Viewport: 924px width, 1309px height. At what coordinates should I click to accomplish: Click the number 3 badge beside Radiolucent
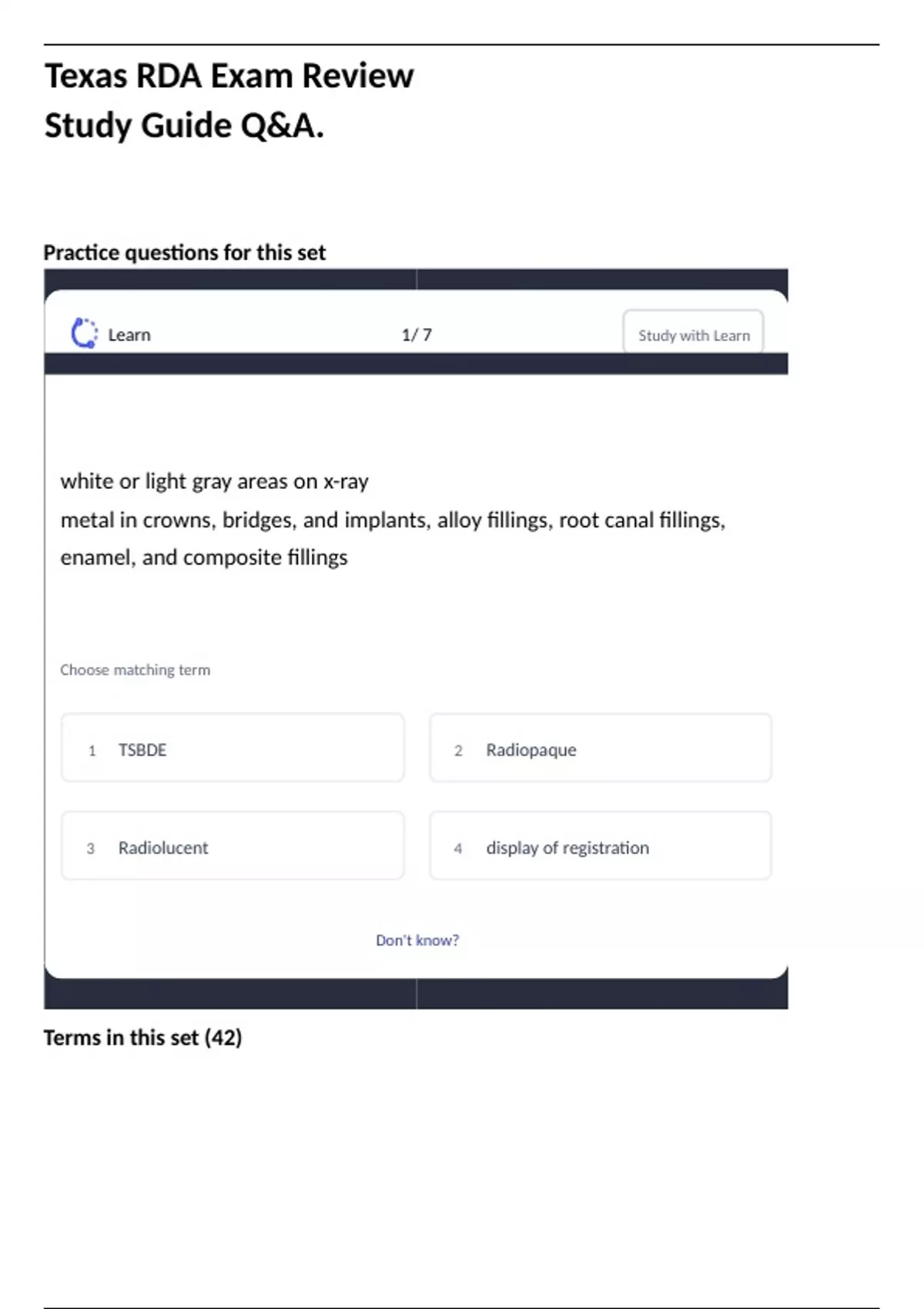pos(91,849)
